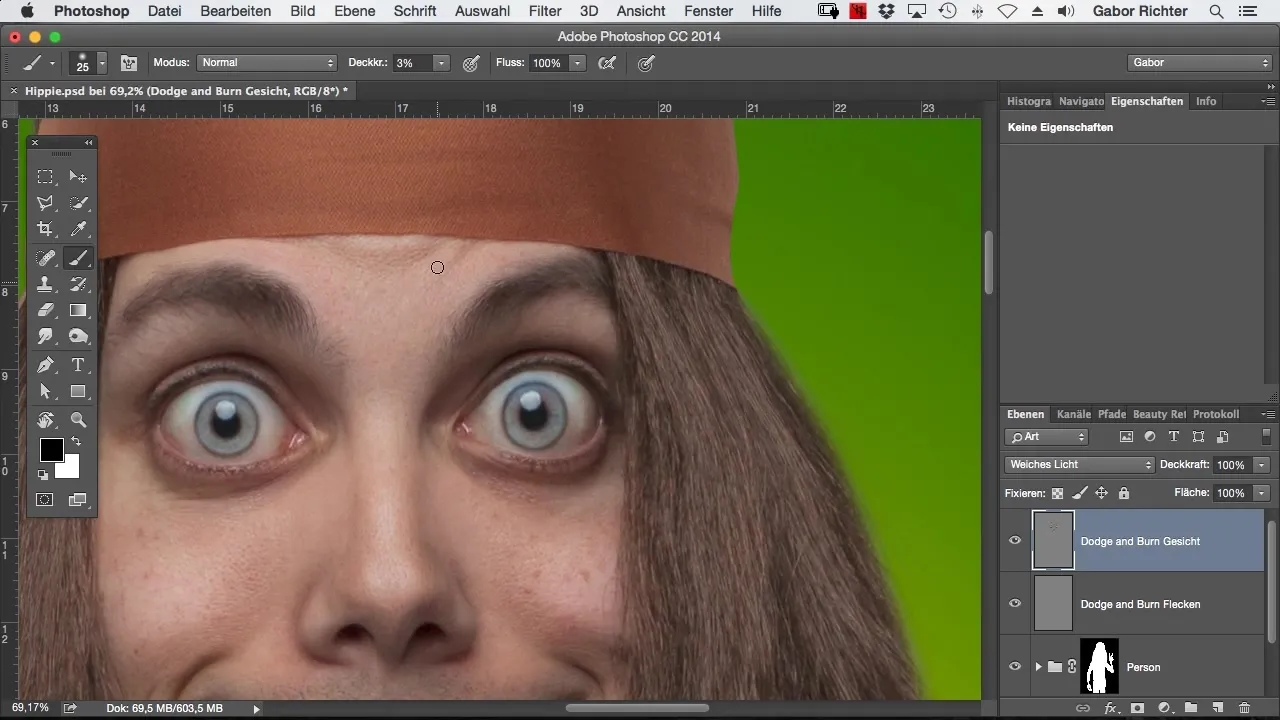Lock all in Fixieren row

(1124, 493)
